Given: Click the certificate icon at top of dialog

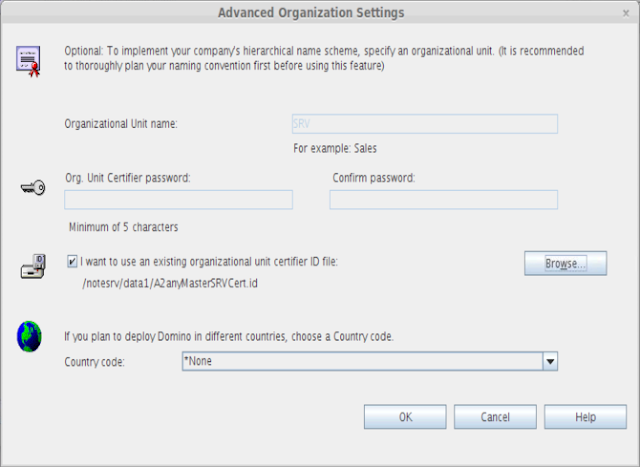Looking at the screenshot, I should coord(28,59).
